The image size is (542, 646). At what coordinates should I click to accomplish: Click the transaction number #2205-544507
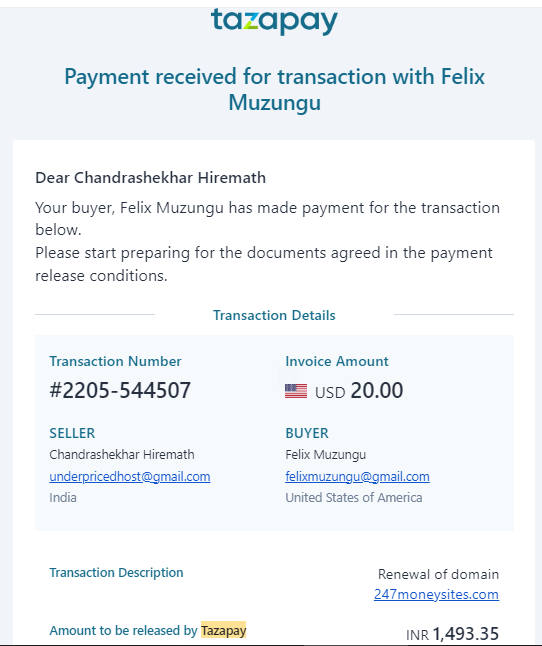[x=120, y=390]
